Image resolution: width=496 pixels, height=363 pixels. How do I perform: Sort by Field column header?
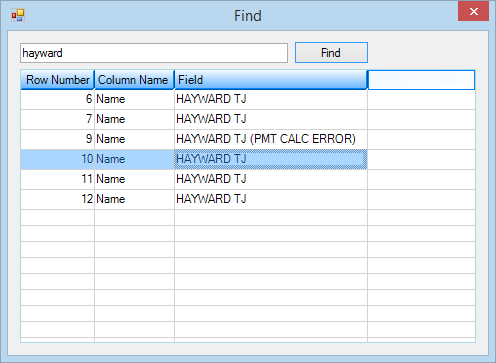coord(271,80)
